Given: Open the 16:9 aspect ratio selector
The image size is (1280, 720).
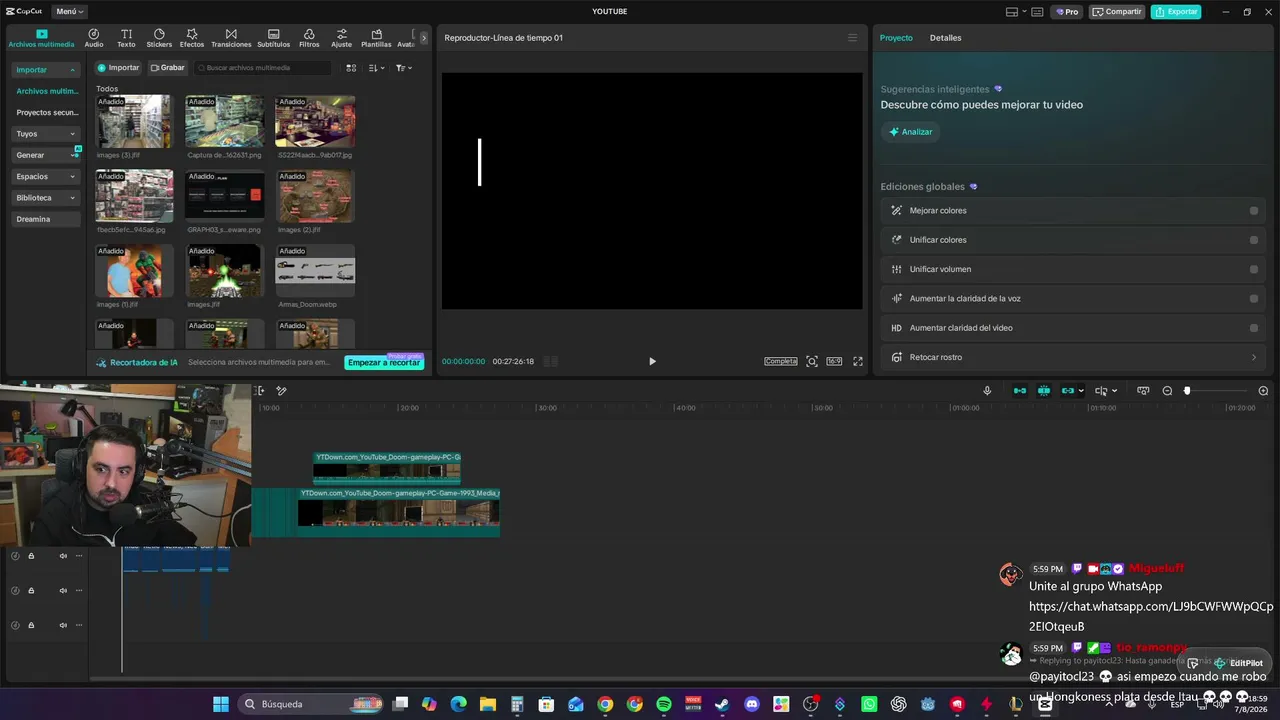Looking at the screenshot, I should (x=834, y=361).
